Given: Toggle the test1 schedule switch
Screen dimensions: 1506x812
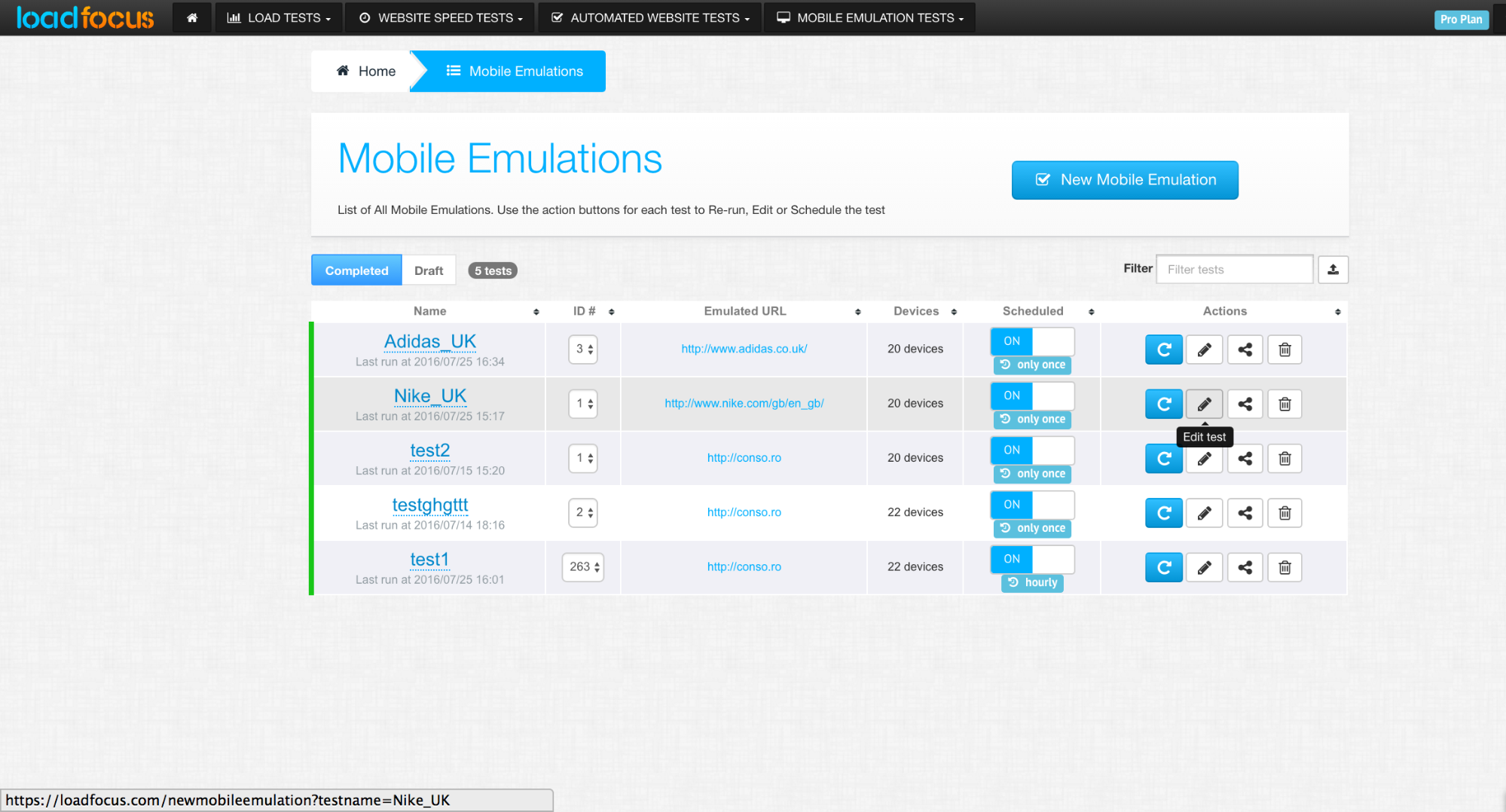Looking at the screenshot, I should coord(1032,559).
